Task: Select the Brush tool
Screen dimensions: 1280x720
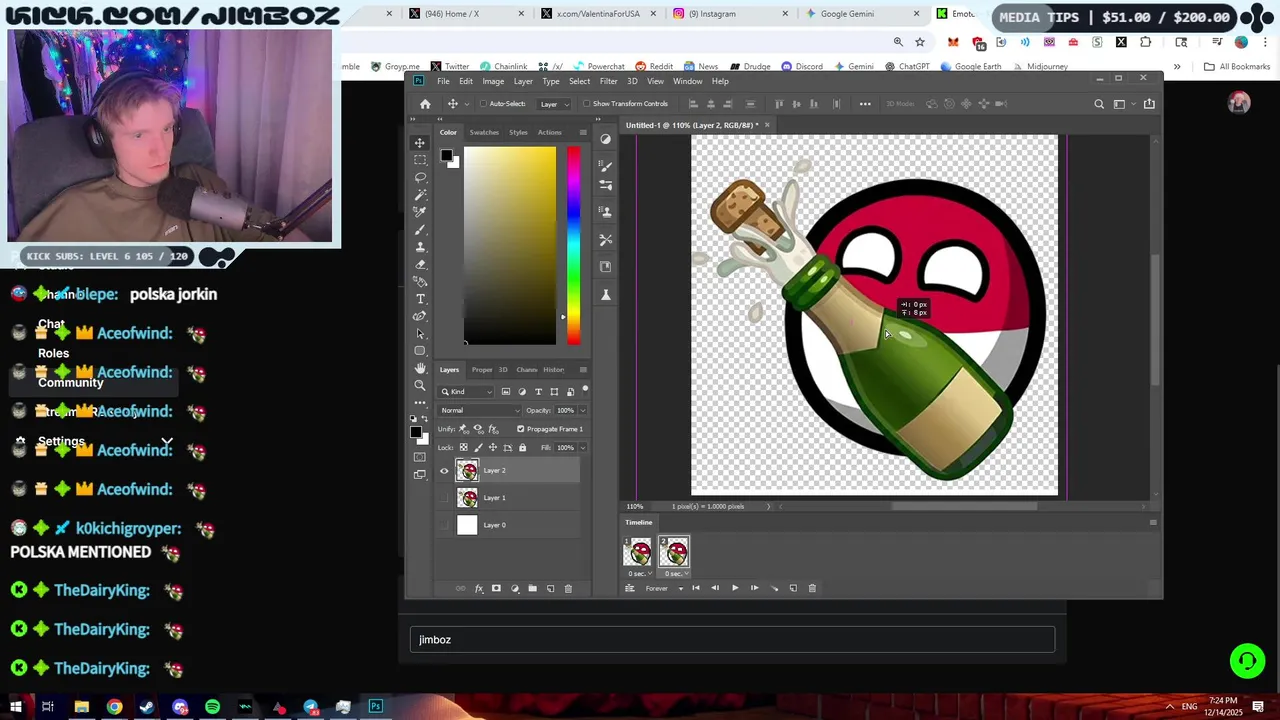Action: click(x=420, y=229)
